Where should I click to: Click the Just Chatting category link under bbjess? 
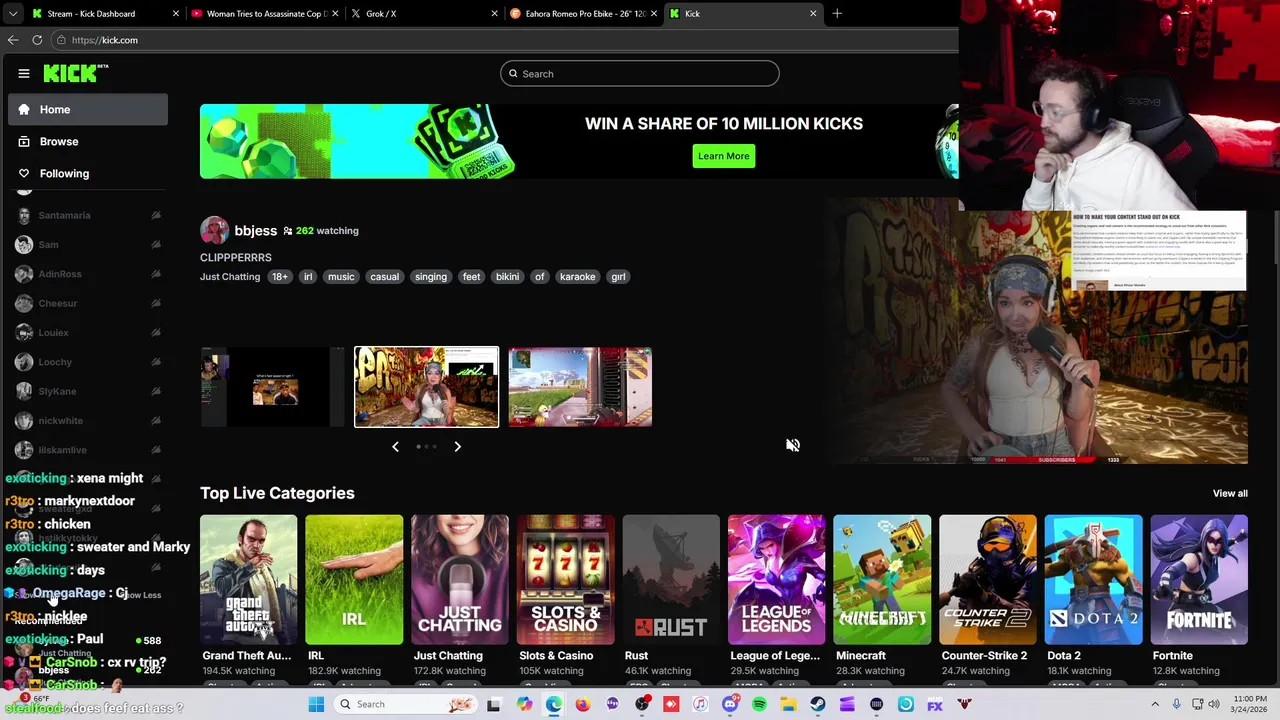230,277
